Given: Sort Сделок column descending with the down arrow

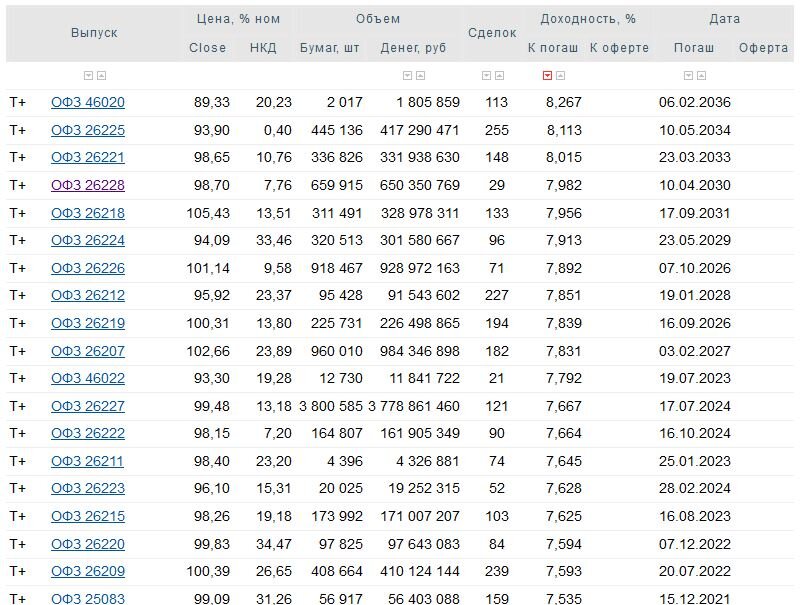Looking at the screenshot, I should [486, 75].
